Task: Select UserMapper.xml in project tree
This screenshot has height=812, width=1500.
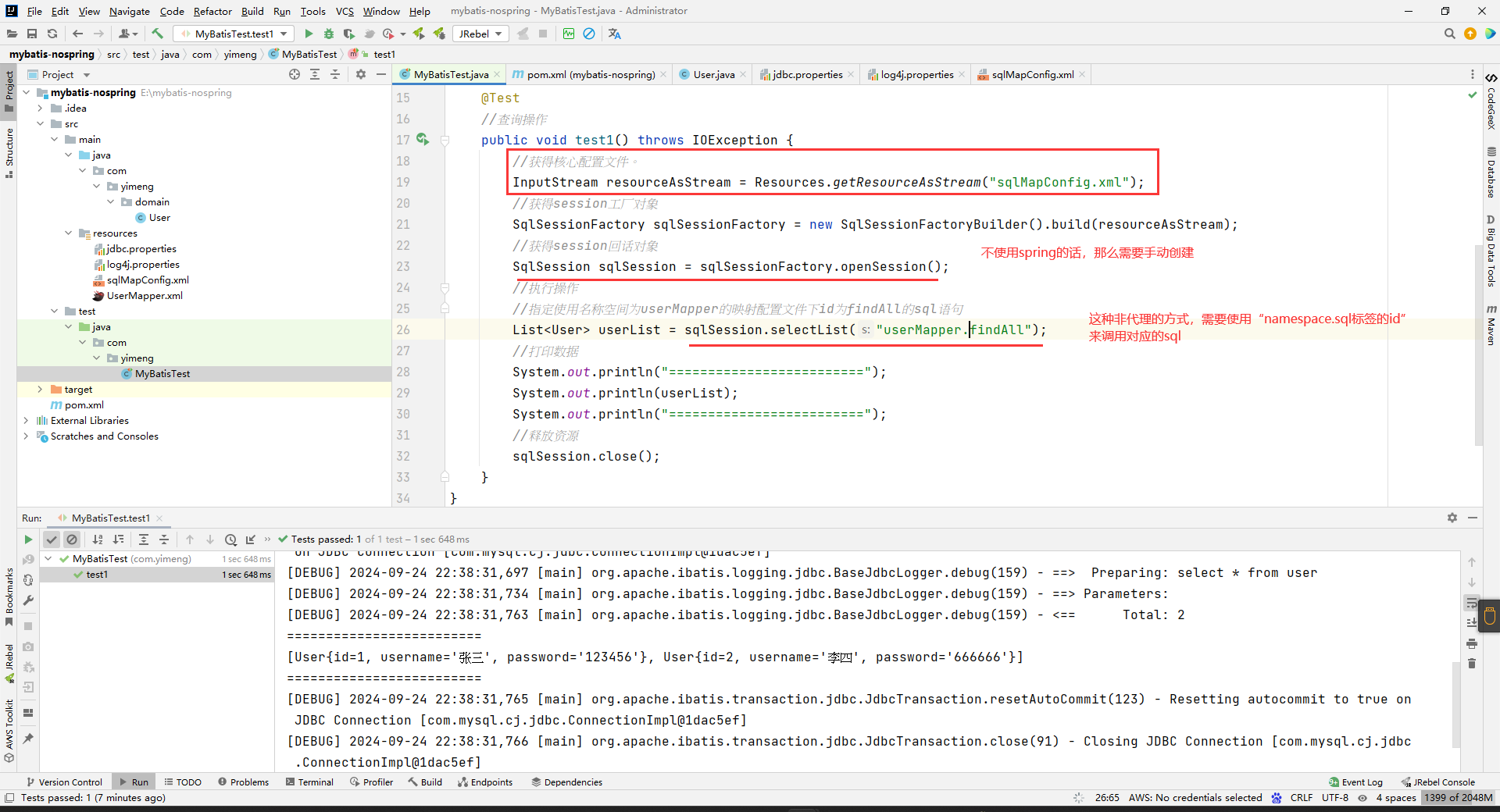Action: pyautogui.click(x=145, y=295)
